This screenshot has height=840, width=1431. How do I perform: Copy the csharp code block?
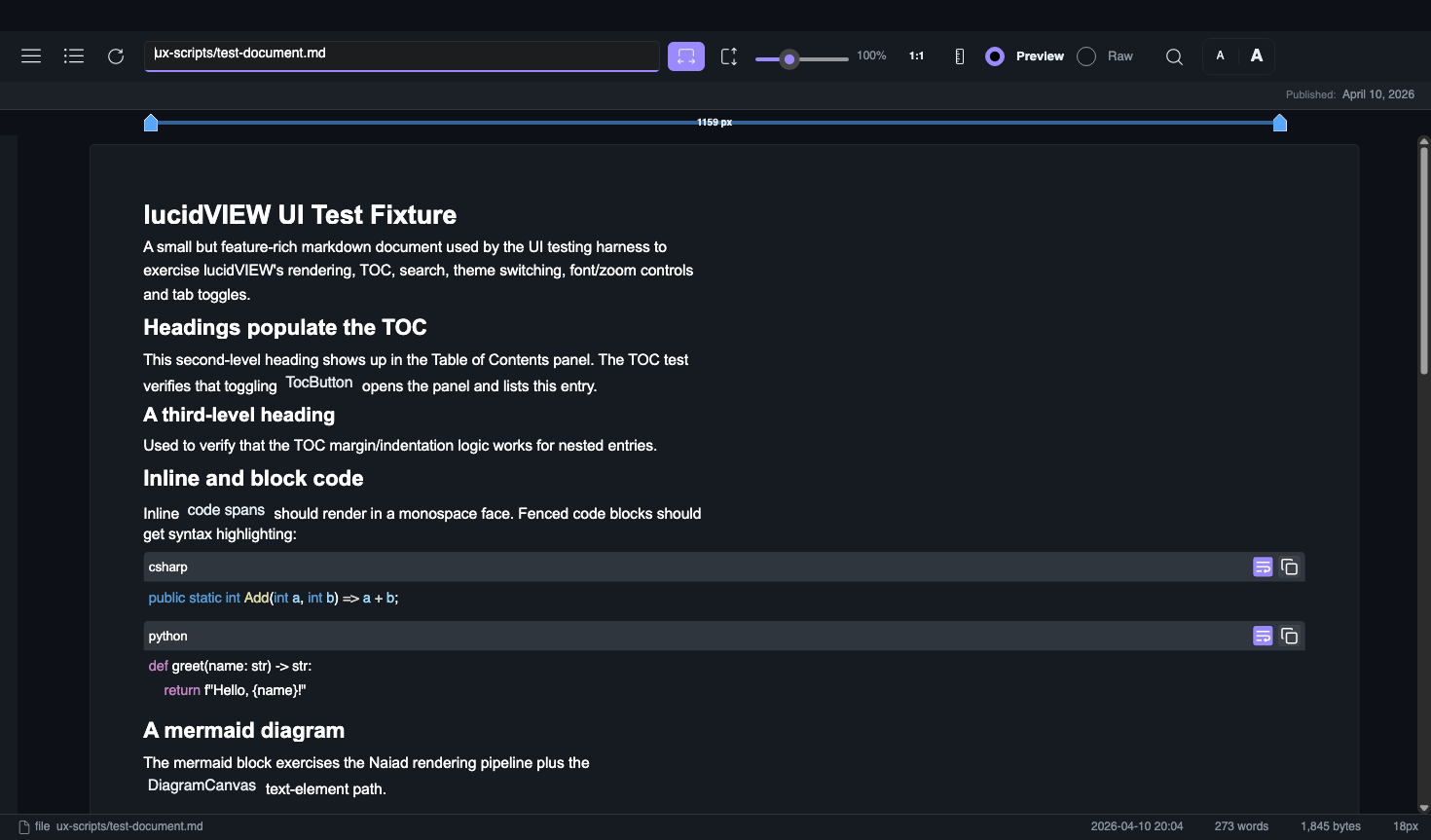click(x=1289, y=566)
